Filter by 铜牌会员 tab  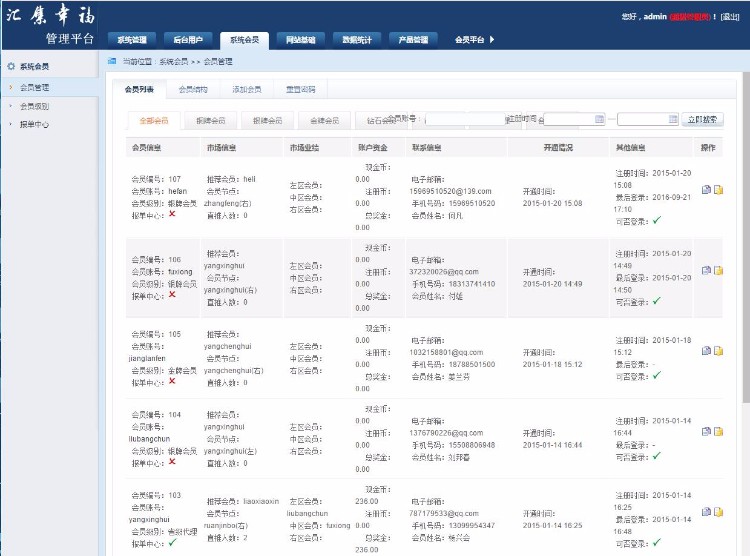(x=210, y=121)
